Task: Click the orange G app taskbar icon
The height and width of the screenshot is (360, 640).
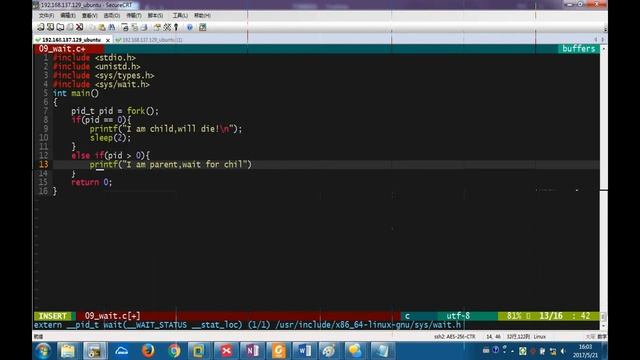Action: click(278, 351)
